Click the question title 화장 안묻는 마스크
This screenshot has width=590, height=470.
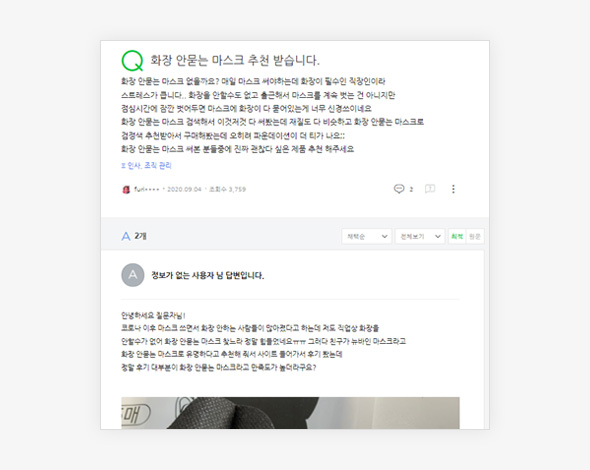click(235, 60)
